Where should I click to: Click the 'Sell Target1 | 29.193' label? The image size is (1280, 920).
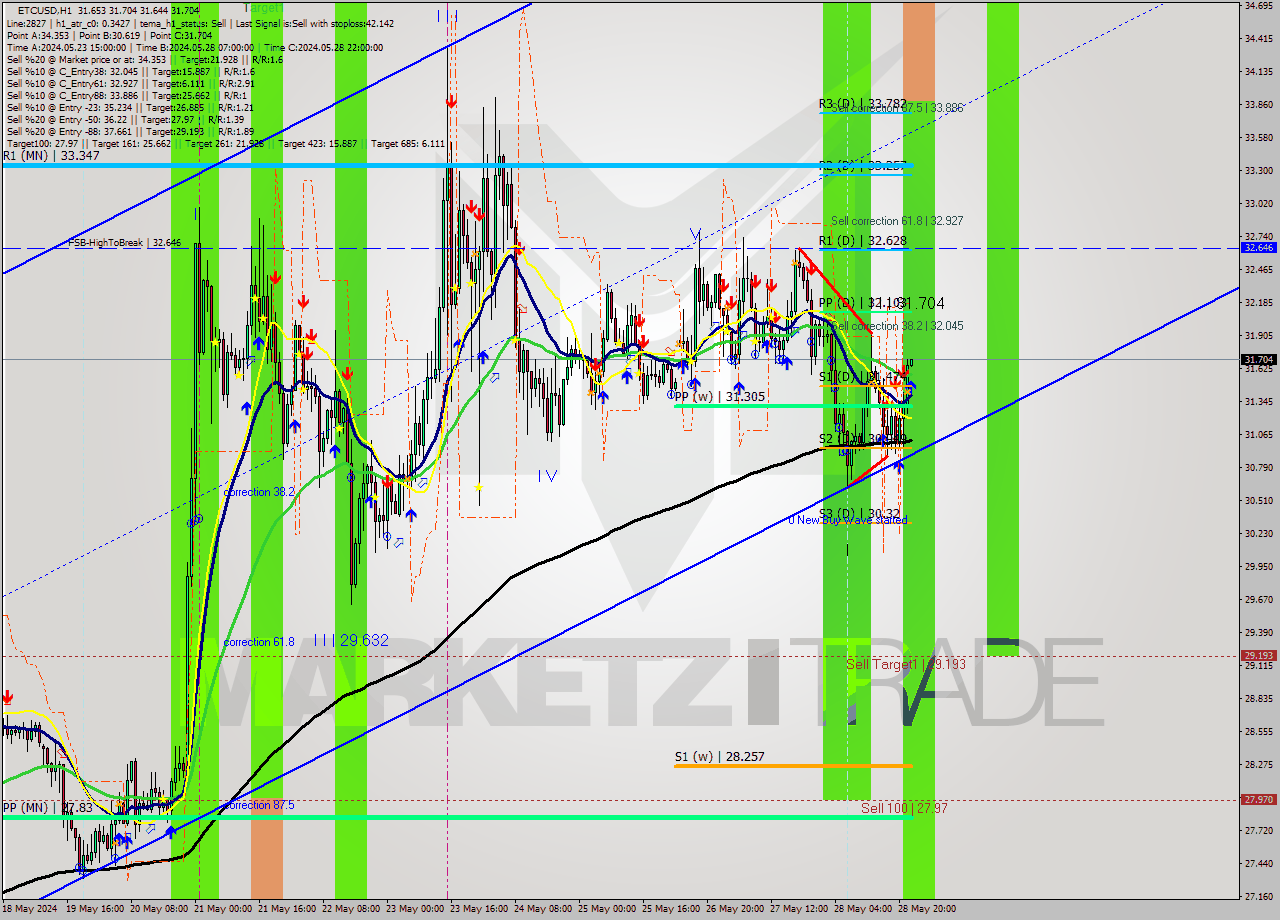click(906, 664)
